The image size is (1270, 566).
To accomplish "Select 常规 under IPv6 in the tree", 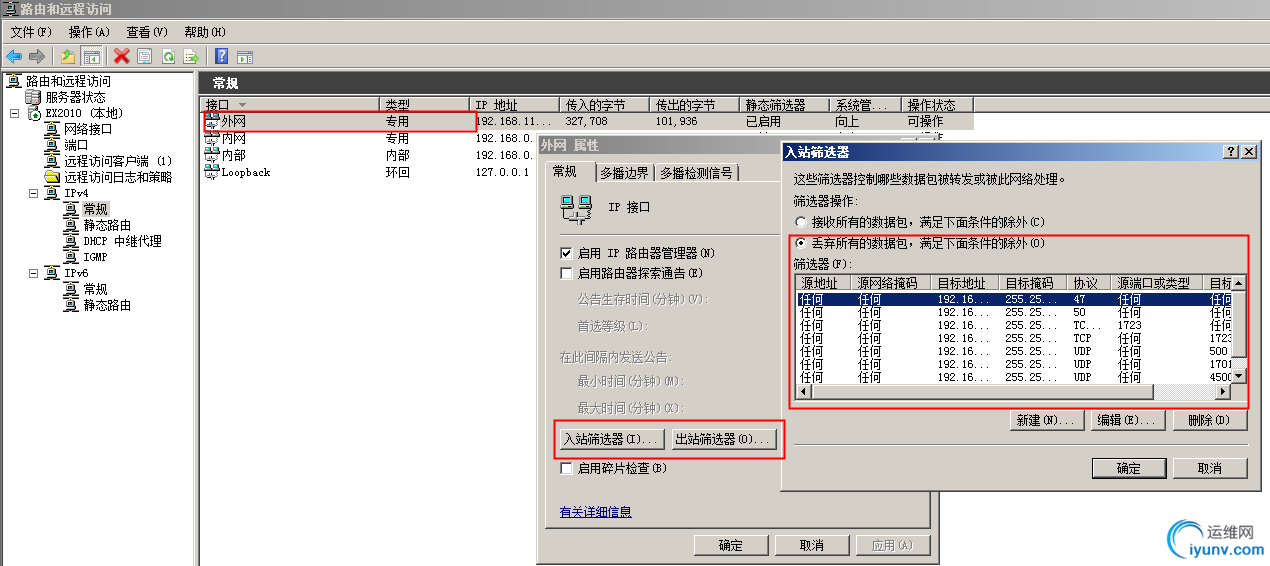I will [x=95, y=289].
